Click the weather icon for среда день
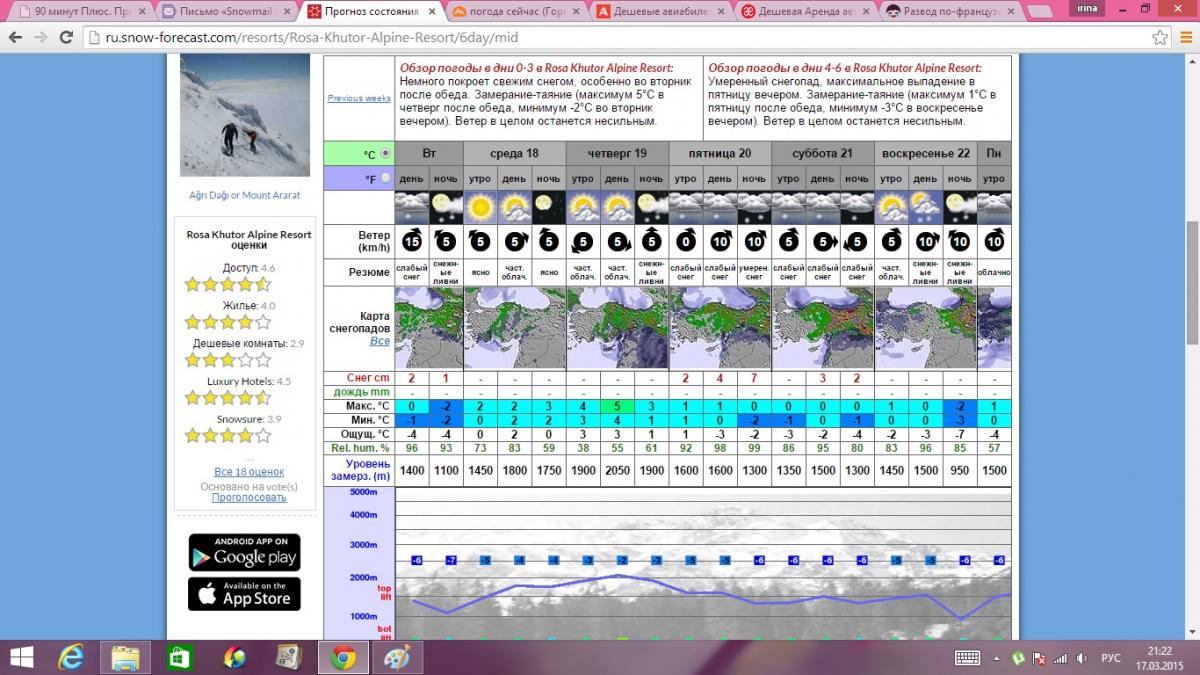Image resolution: width=1200 pixels, height=675 pixels. coord(514,207)
